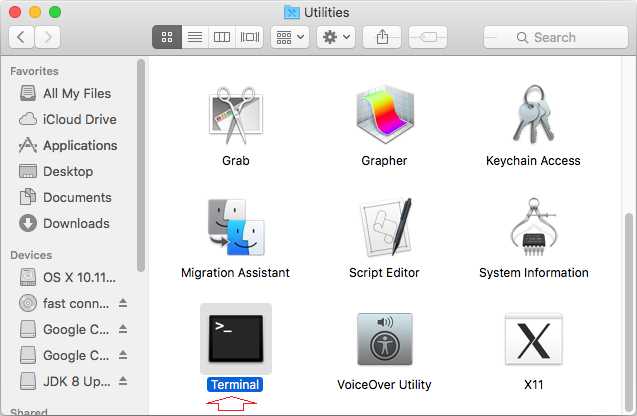Viewport: 637px width, 416px height.
Task: Open the Grab application icon
Action: coord(236,115)
